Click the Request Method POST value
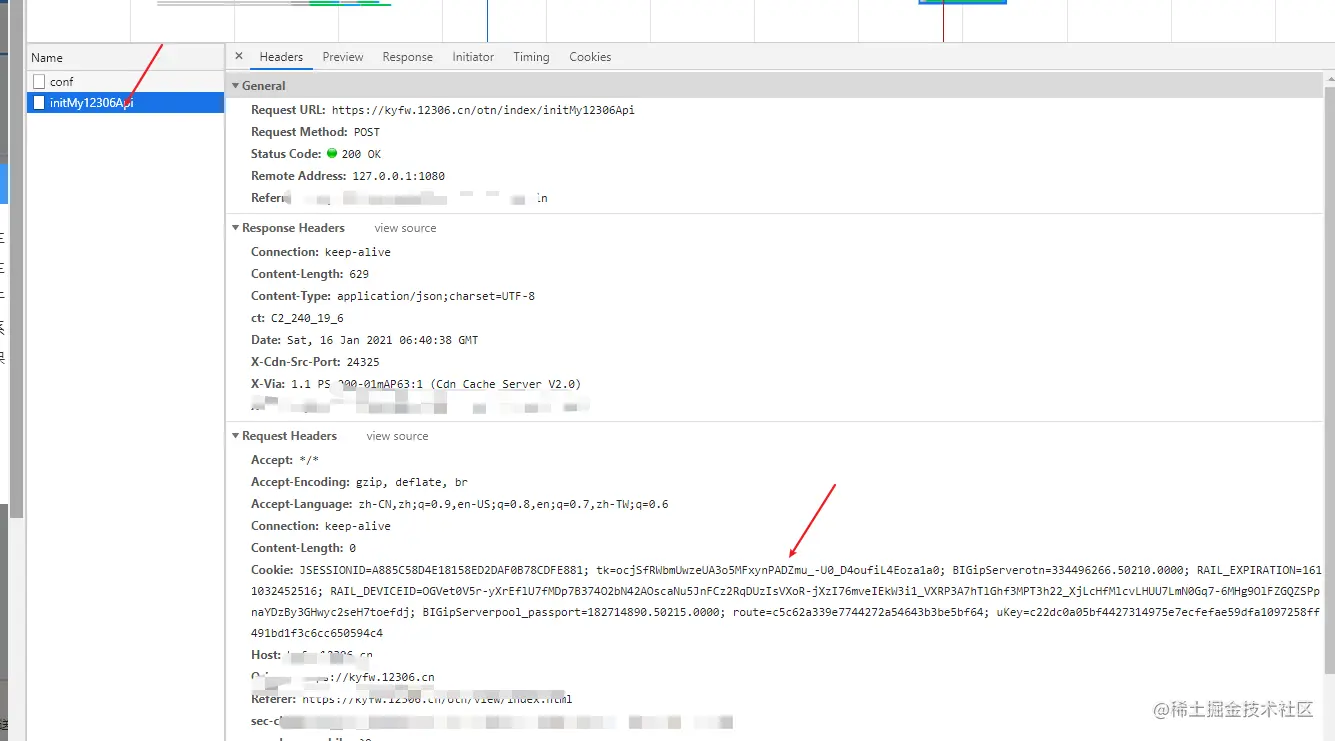The height and width of the screenshot is (741, 1335). 366,132
